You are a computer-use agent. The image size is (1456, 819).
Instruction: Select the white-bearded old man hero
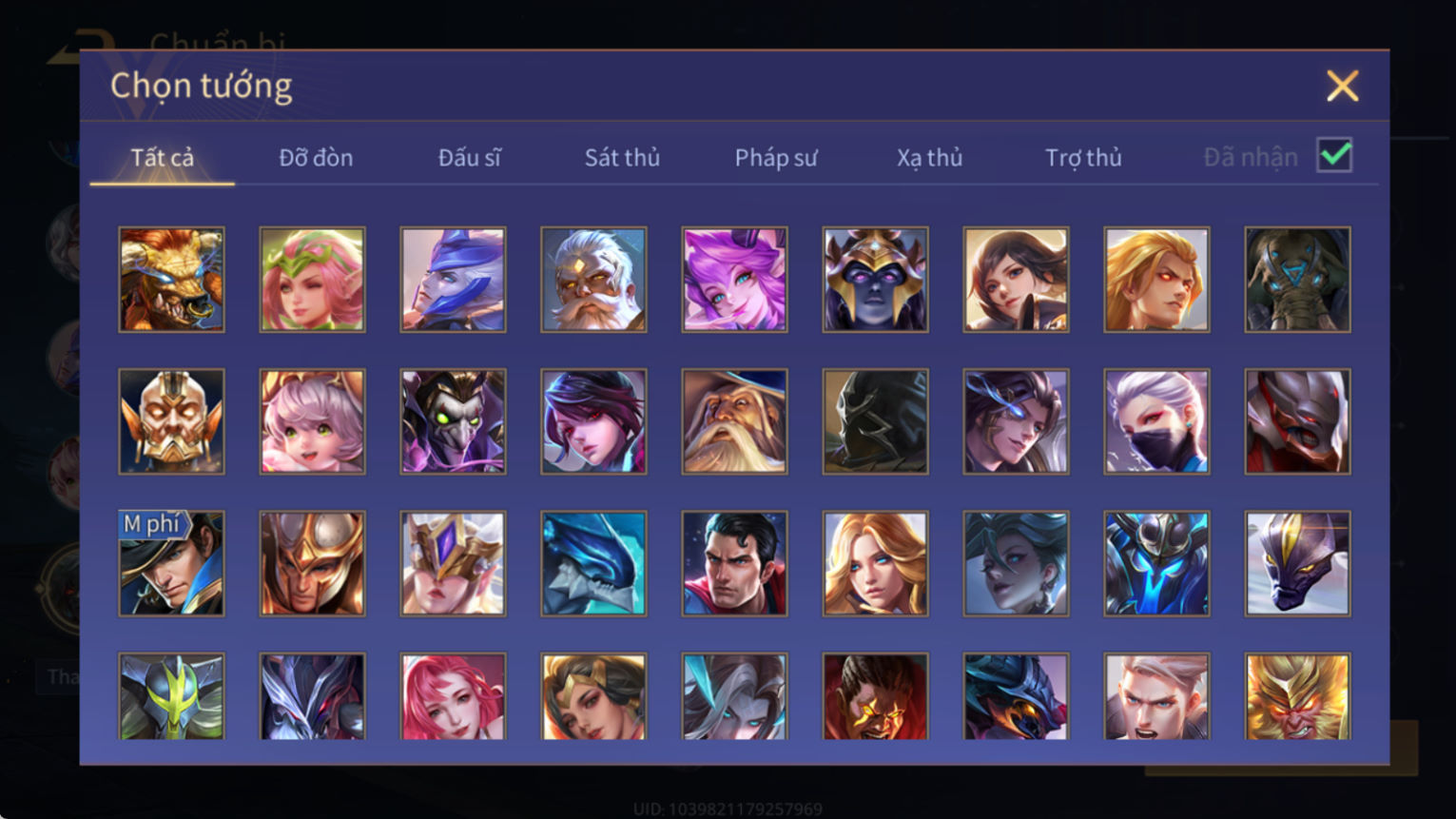coord(593,280)
